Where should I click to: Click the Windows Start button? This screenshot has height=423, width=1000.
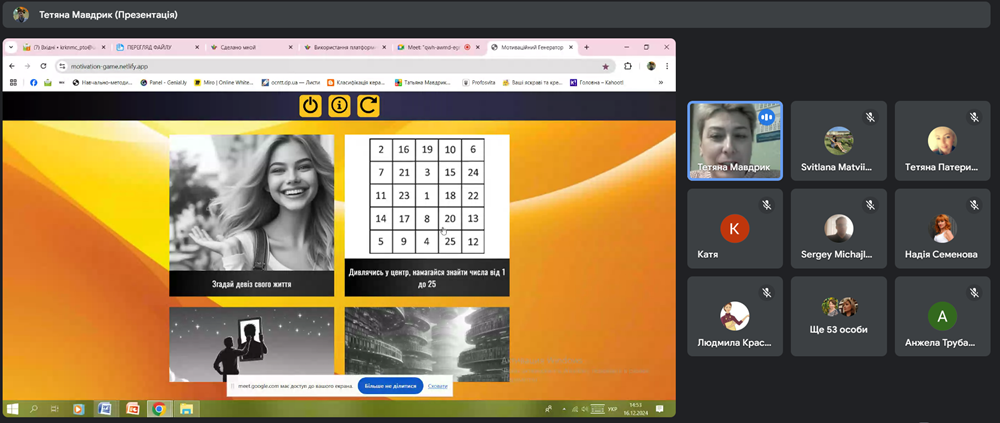click(x=13, y=409)
